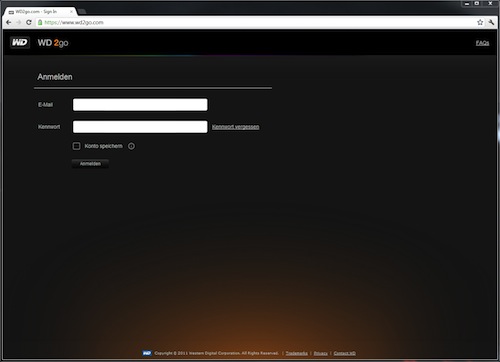Click the WD logo in the header
This screenshot has width=500, height=362.
click(x=20, y=42)
